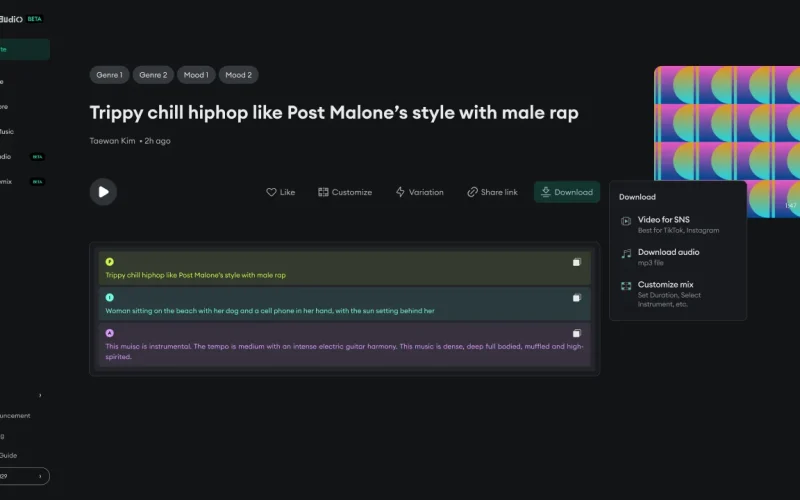800x500 pixels.
Task: Click 'Woman sitting on the beach' prompt text
Action: point(270,311)
